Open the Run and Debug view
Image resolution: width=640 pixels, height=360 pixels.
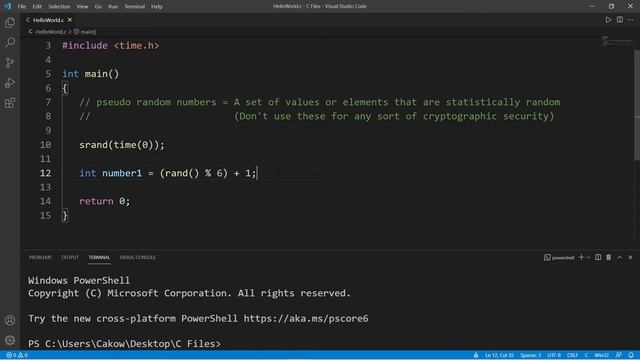point(10,82)
